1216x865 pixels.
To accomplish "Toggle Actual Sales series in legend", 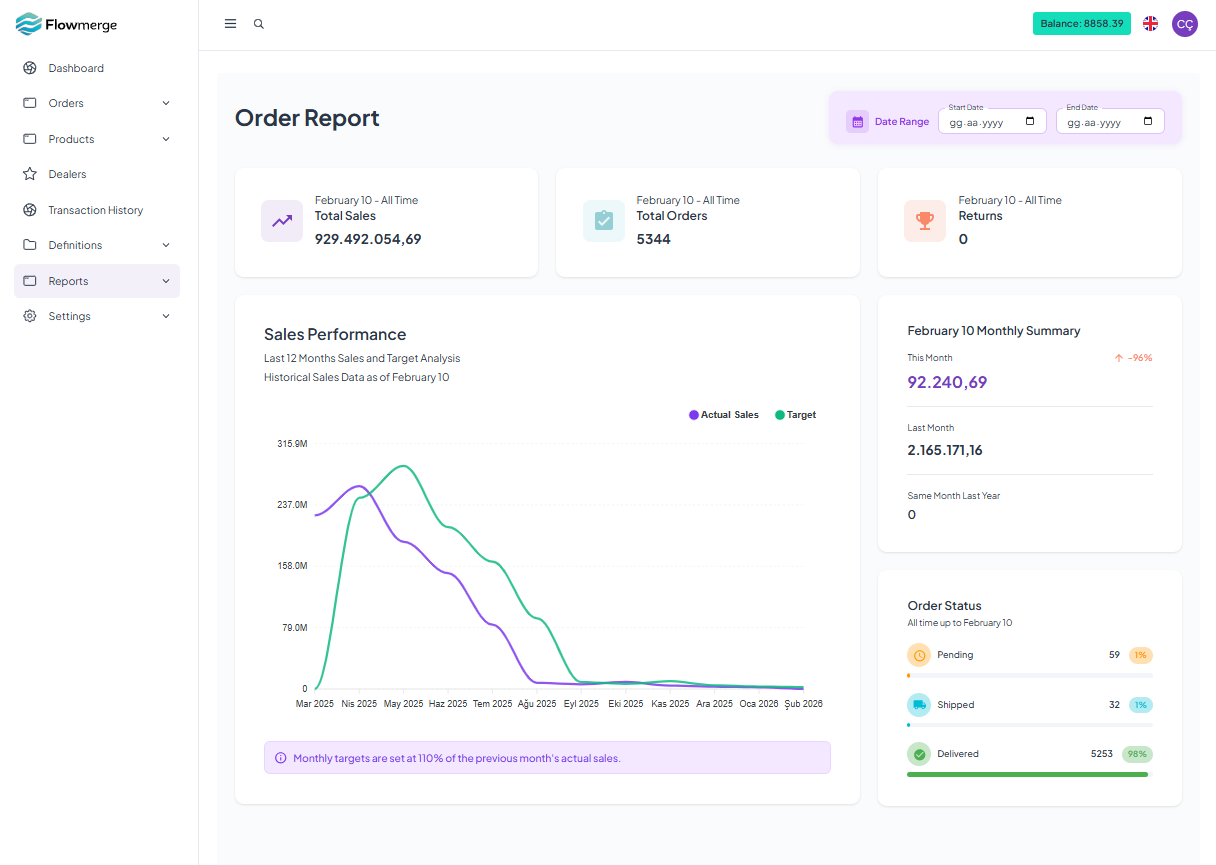I will pyautogui.click(x=724, y=415).
